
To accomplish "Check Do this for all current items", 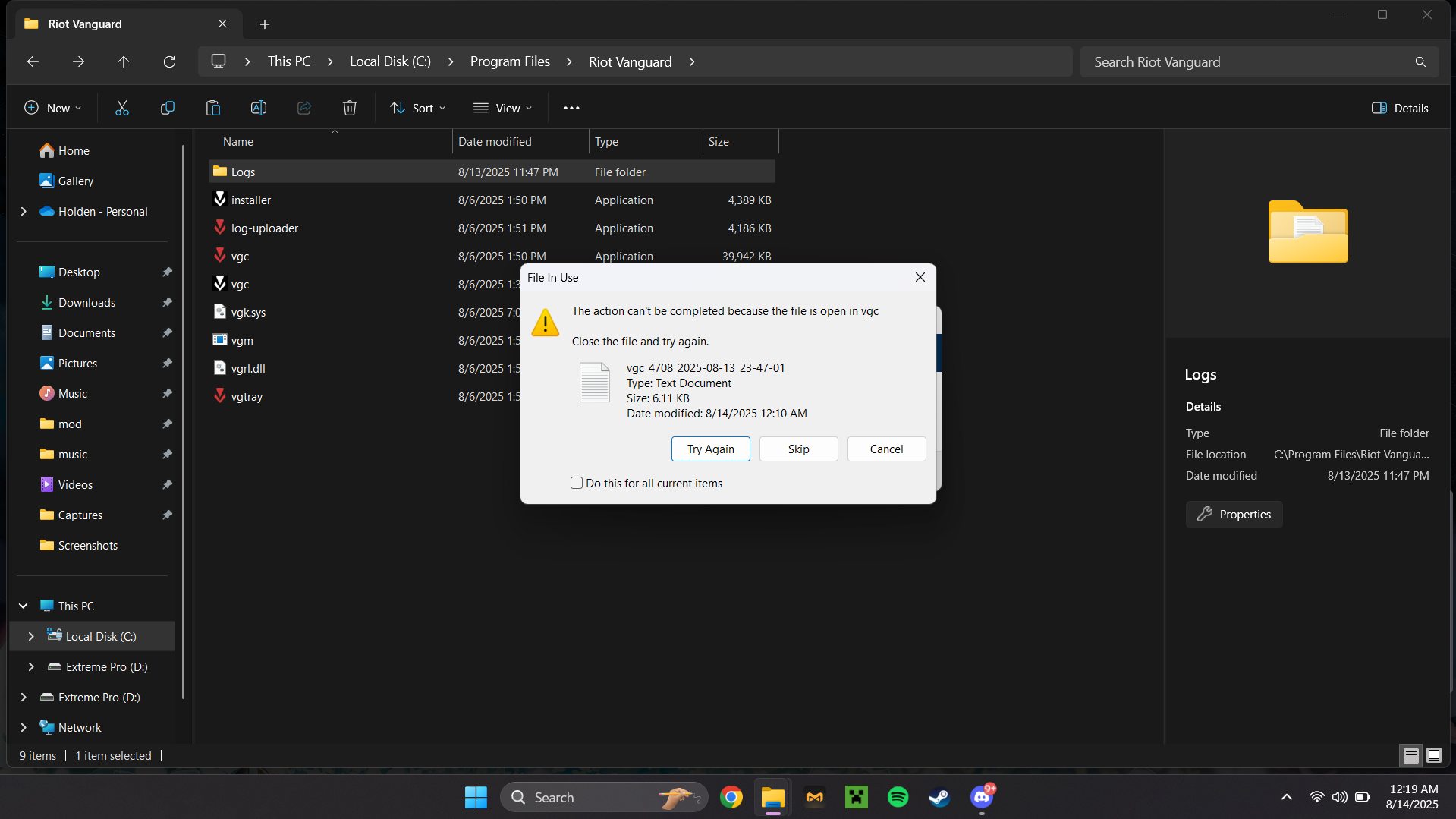I will pyautogui.click(x=577, y=483).
